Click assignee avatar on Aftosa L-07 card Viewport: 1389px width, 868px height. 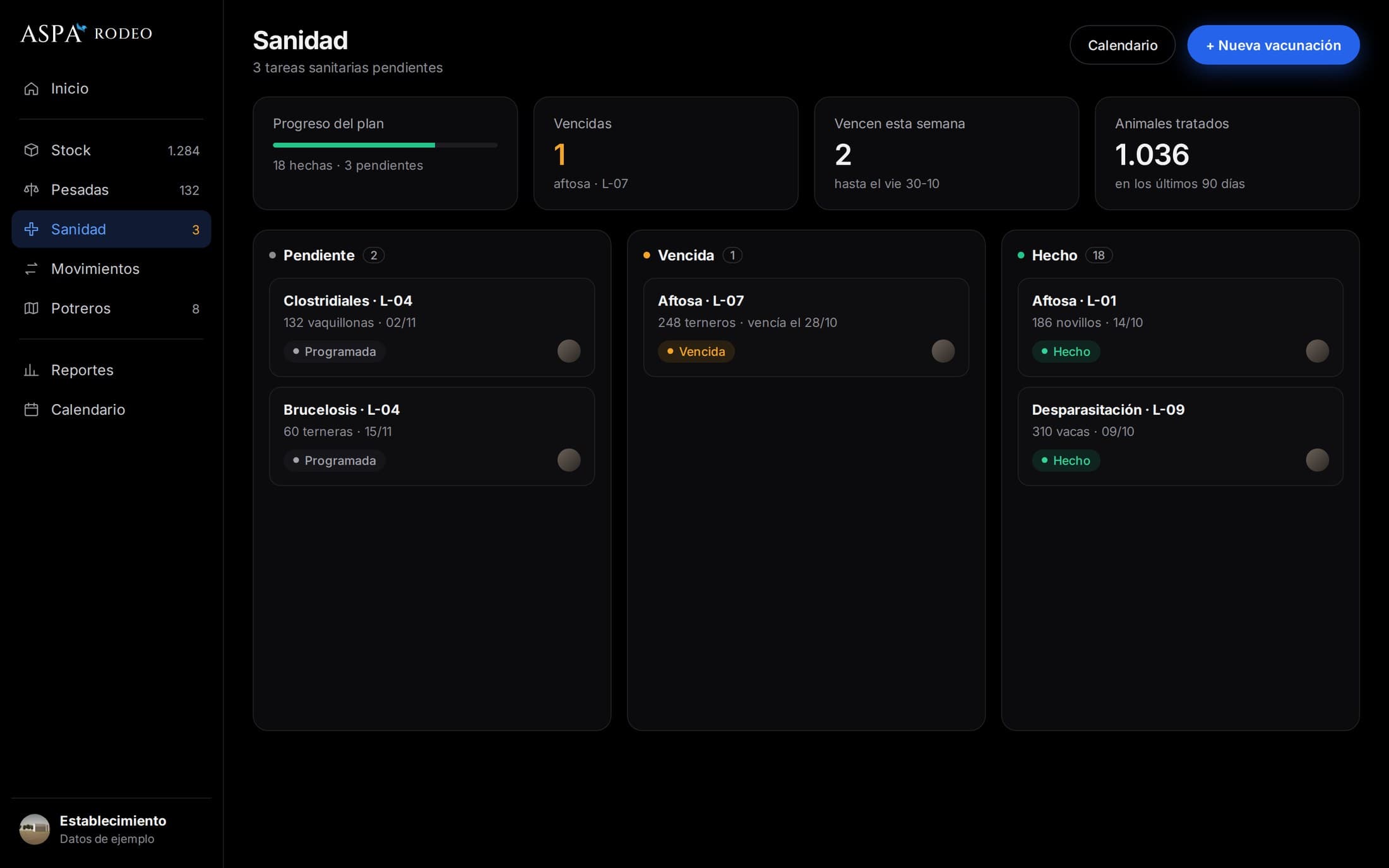(943, 351)
